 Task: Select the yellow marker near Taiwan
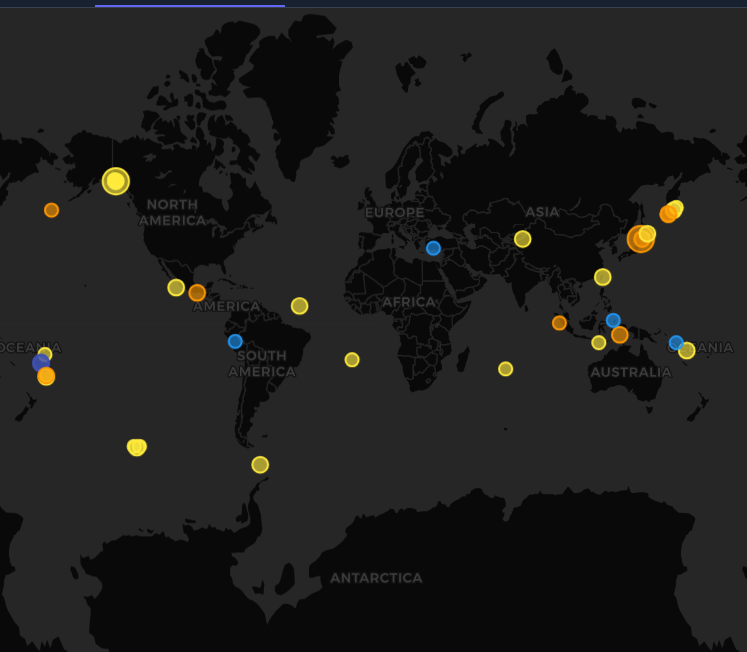[602, 277]
